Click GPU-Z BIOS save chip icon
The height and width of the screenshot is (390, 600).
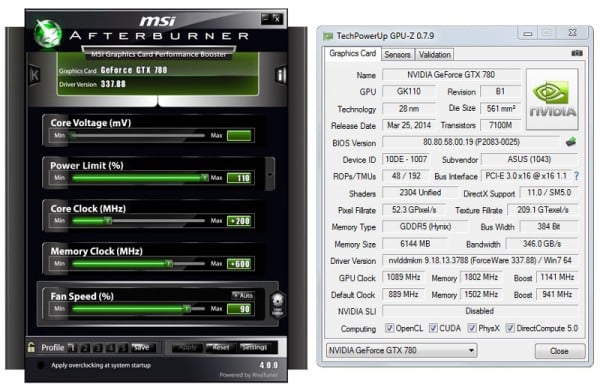click(571, 142)
